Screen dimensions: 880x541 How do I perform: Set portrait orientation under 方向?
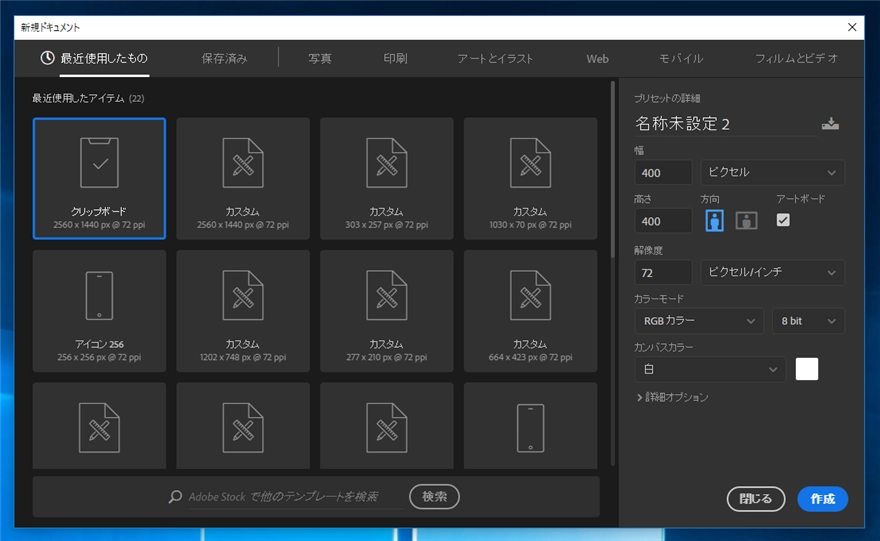[714, 221]
